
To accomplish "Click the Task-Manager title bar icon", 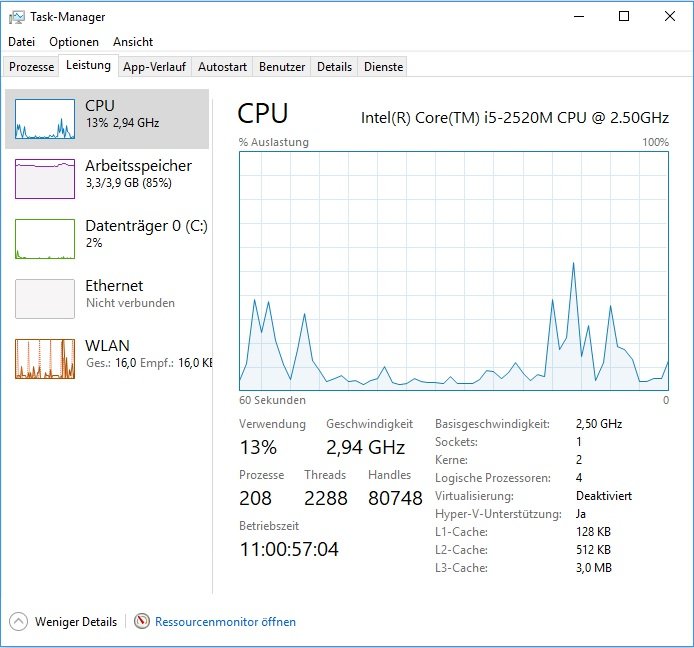I will pos(17,17).
